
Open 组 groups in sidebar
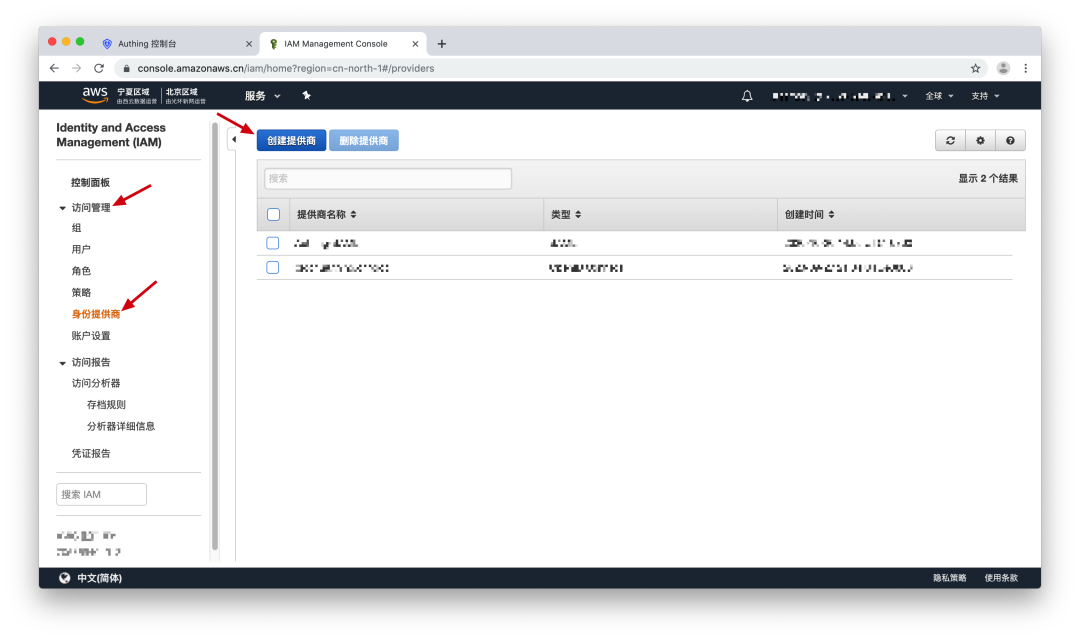(76, 227)
